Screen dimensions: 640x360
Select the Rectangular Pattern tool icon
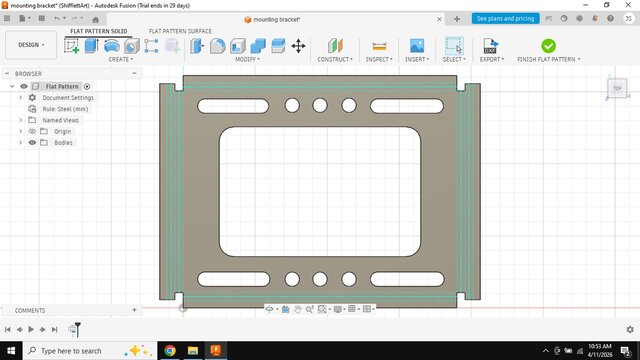[x=151, y=46]
